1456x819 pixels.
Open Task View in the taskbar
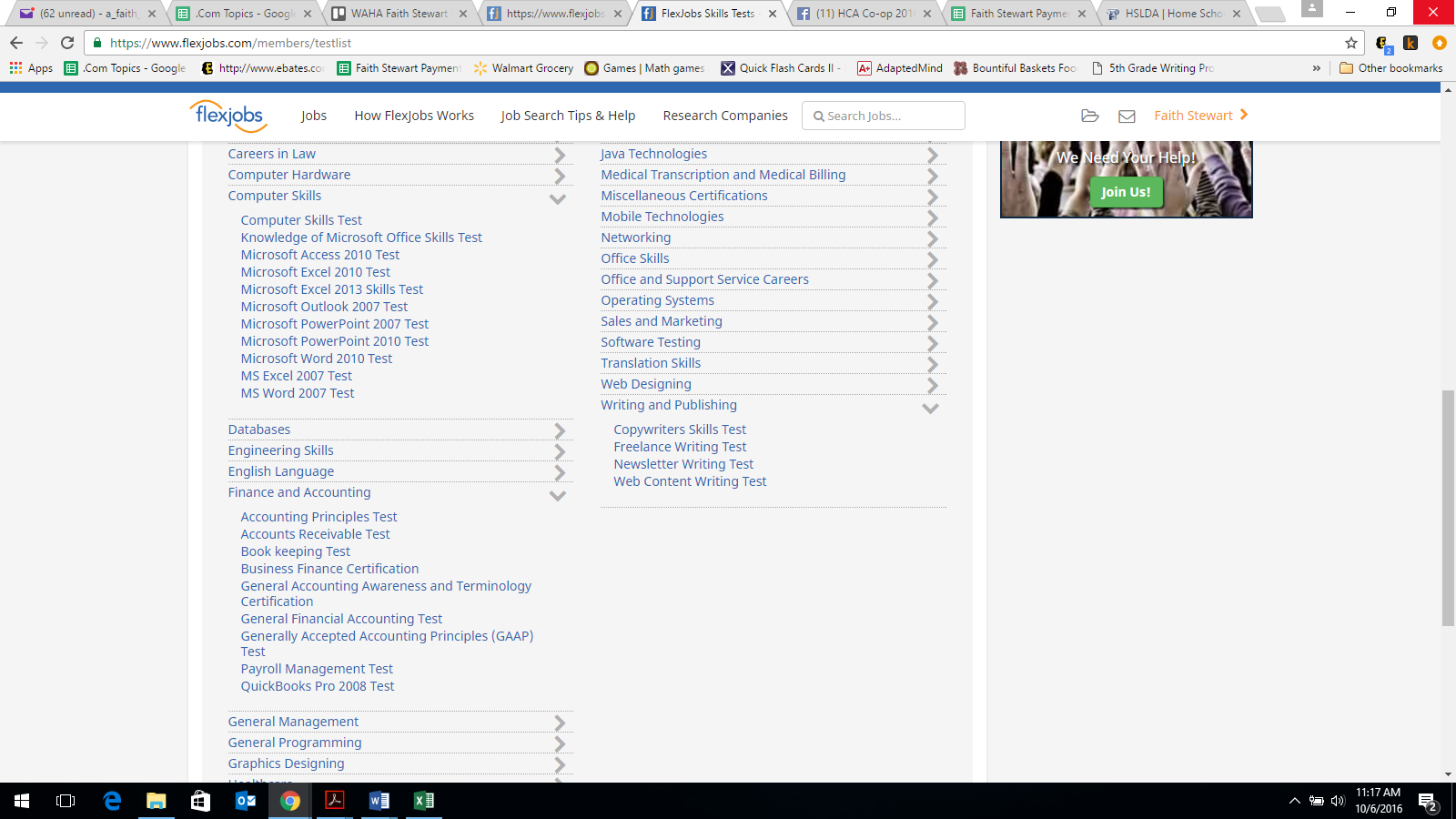66,801
